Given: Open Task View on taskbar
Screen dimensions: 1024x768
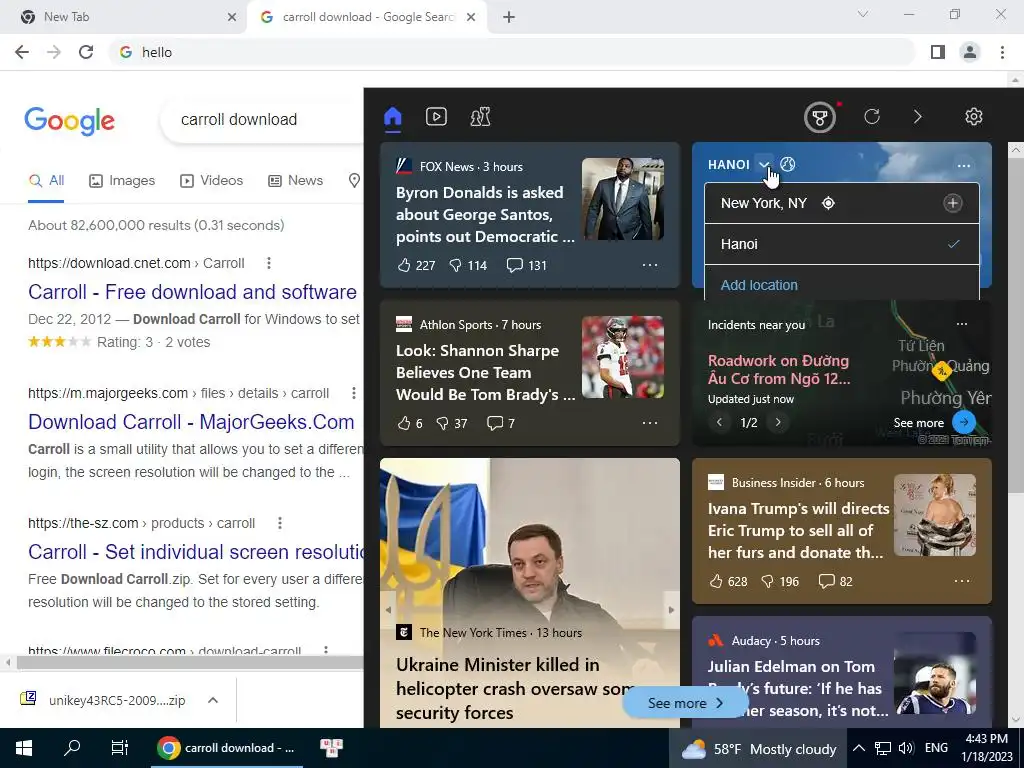Looking at the screenshot, I should (120, 748).
